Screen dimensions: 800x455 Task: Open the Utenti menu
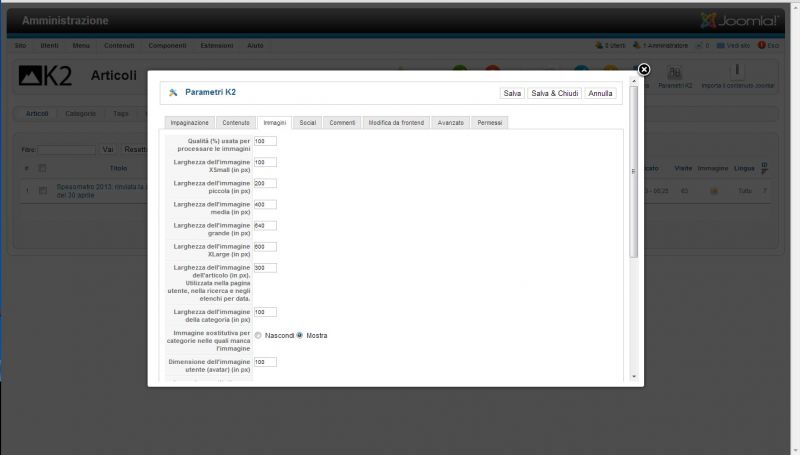point(49,45)
